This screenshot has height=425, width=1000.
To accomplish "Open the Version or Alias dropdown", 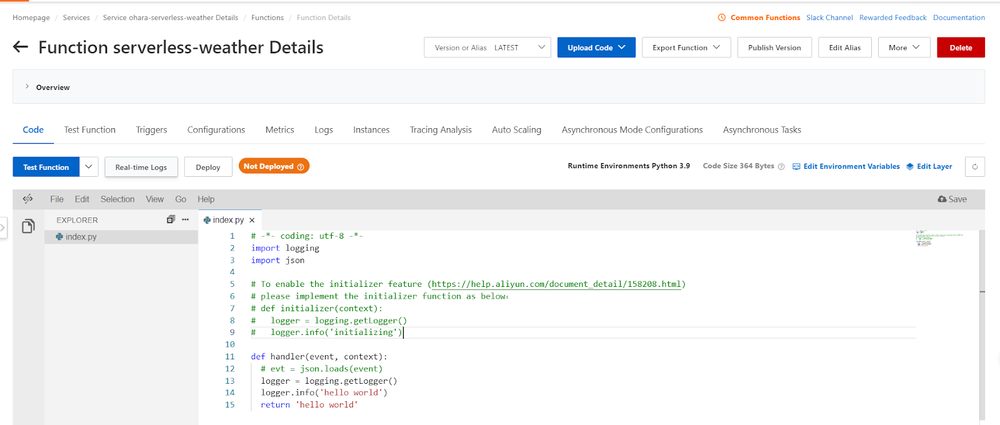I will (487, 47).
